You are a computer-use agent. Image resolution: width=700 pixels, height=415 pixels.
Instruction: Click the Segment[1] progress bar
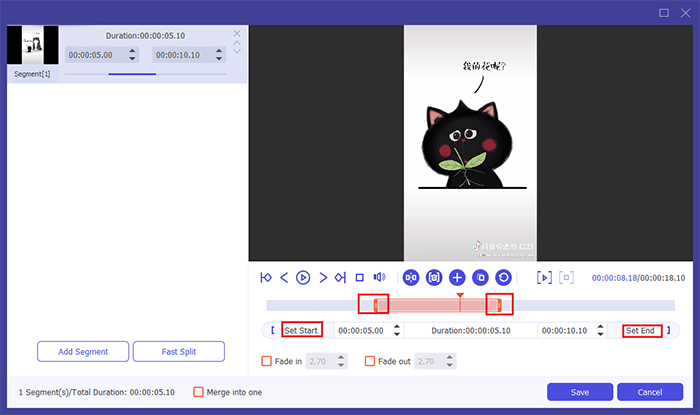click(x=146, y=74)
